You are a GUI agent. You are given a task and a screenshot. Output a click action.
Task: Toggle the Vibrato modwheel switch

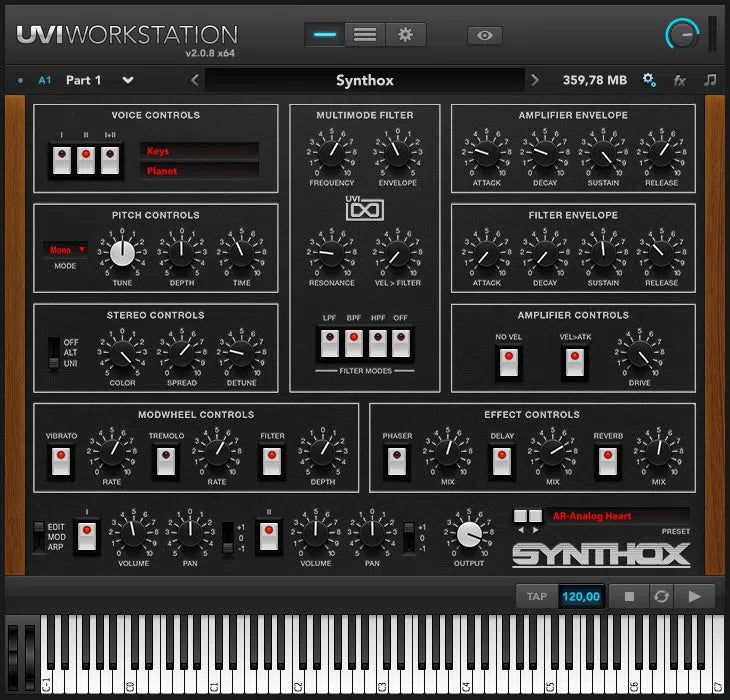[61, 460]
